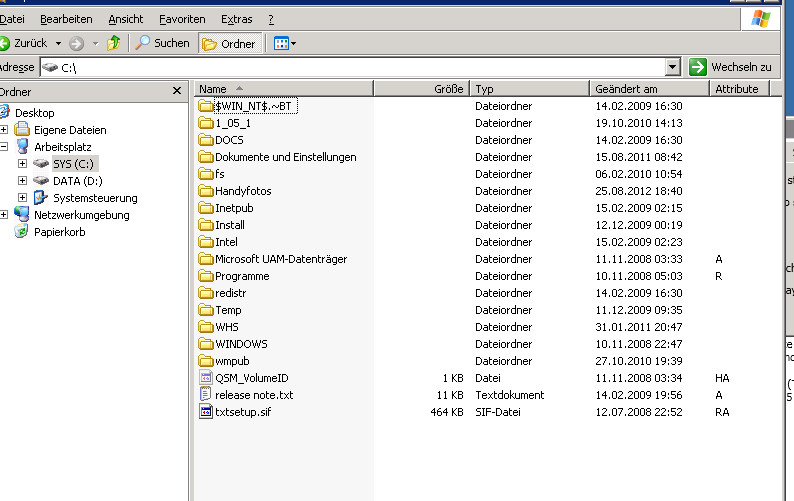The width and height of the screenshot is (794, 501).
Task: Select Systemsteuerung in the tree
Action: (95, 198)
